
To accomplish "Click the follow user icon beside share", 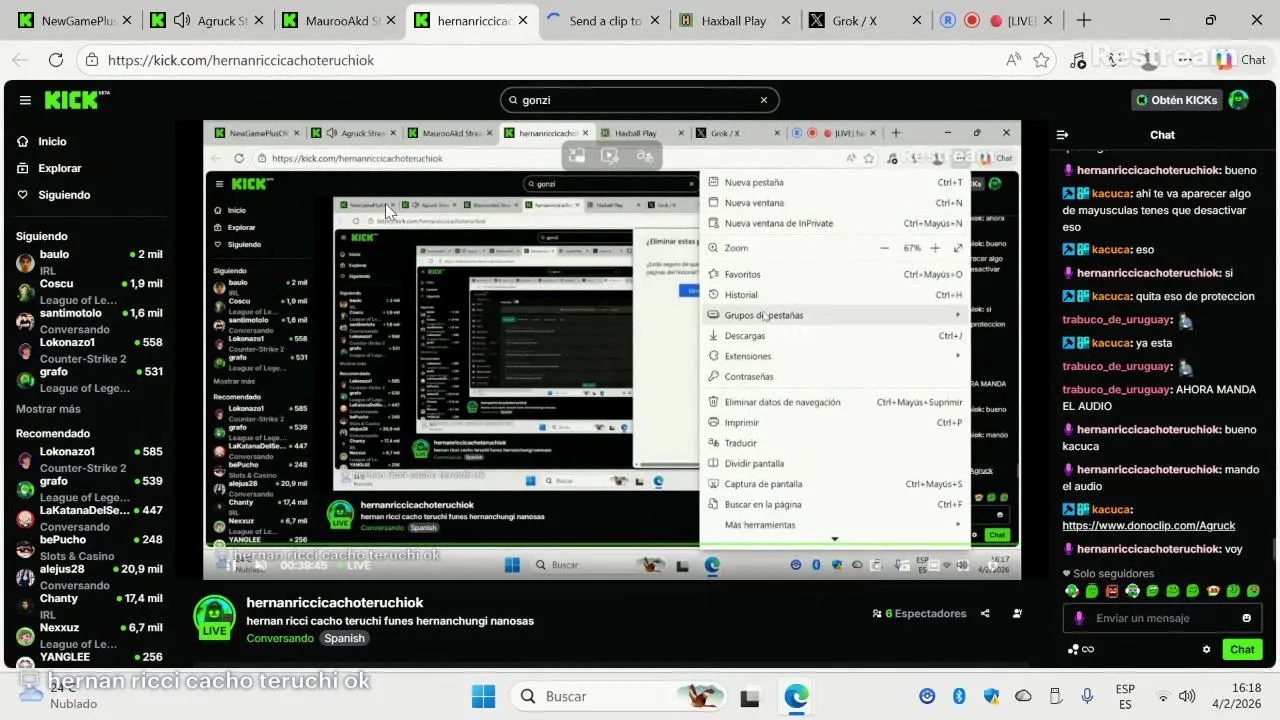I will (1017, 613).
